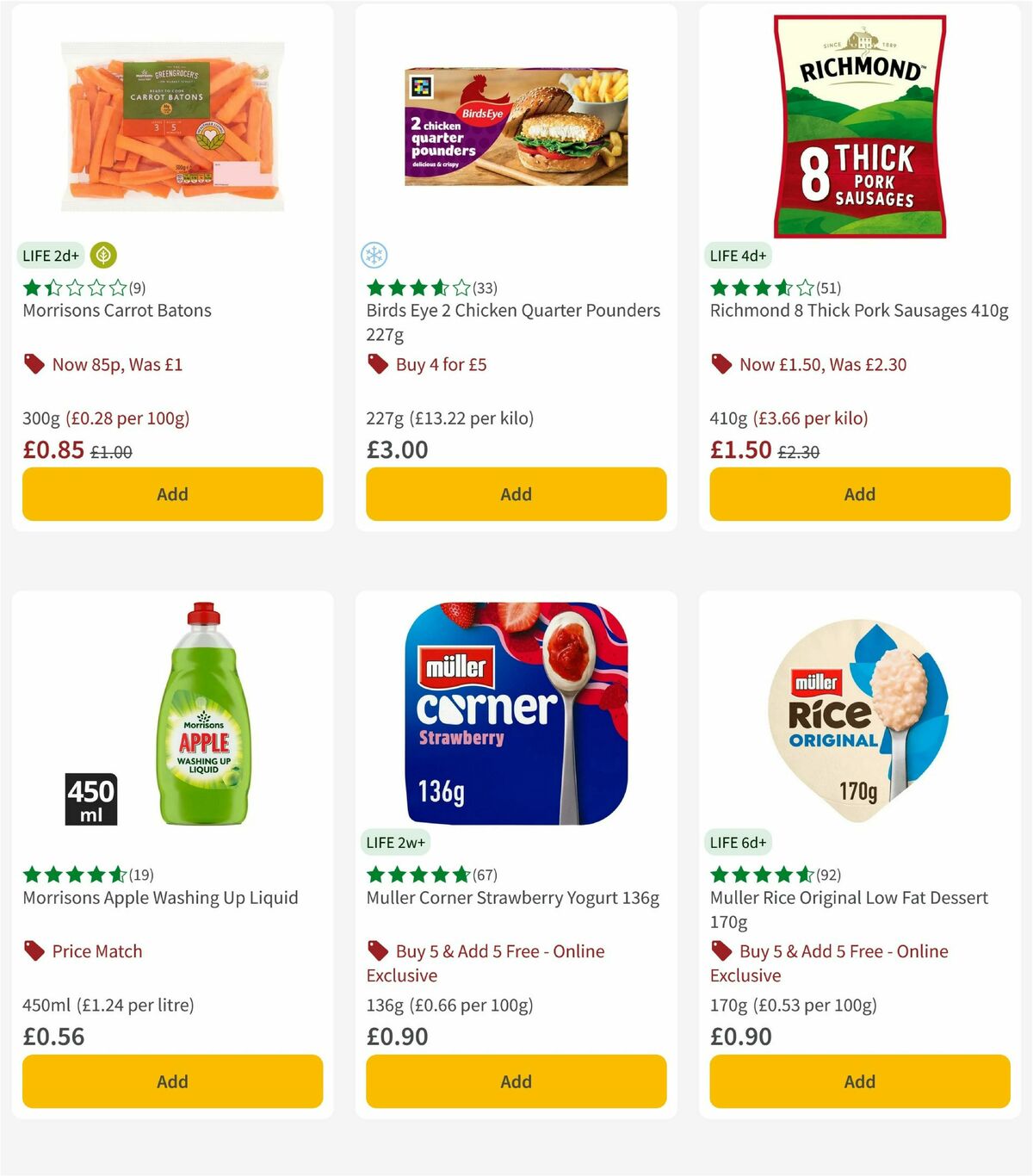
Task: Click the '£1.24 per litre' unit price text
Action: click(134, 1005)
